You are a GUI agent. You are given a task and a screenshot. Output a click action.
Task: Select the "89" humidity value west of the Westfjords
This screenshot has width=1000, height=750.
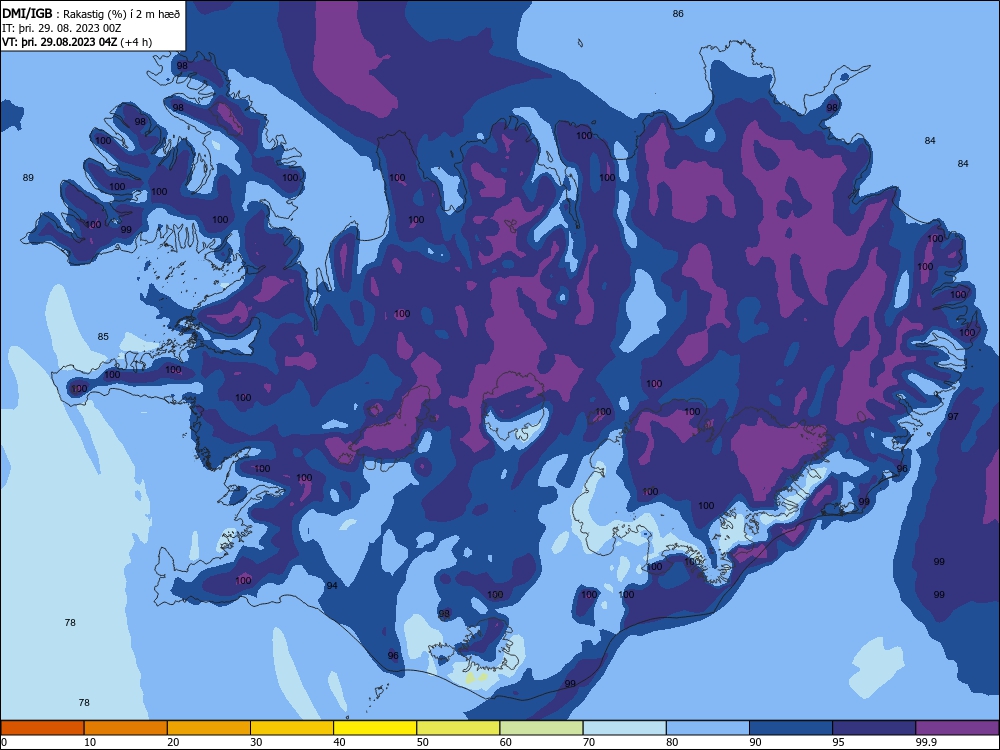[x=28, y=177]
